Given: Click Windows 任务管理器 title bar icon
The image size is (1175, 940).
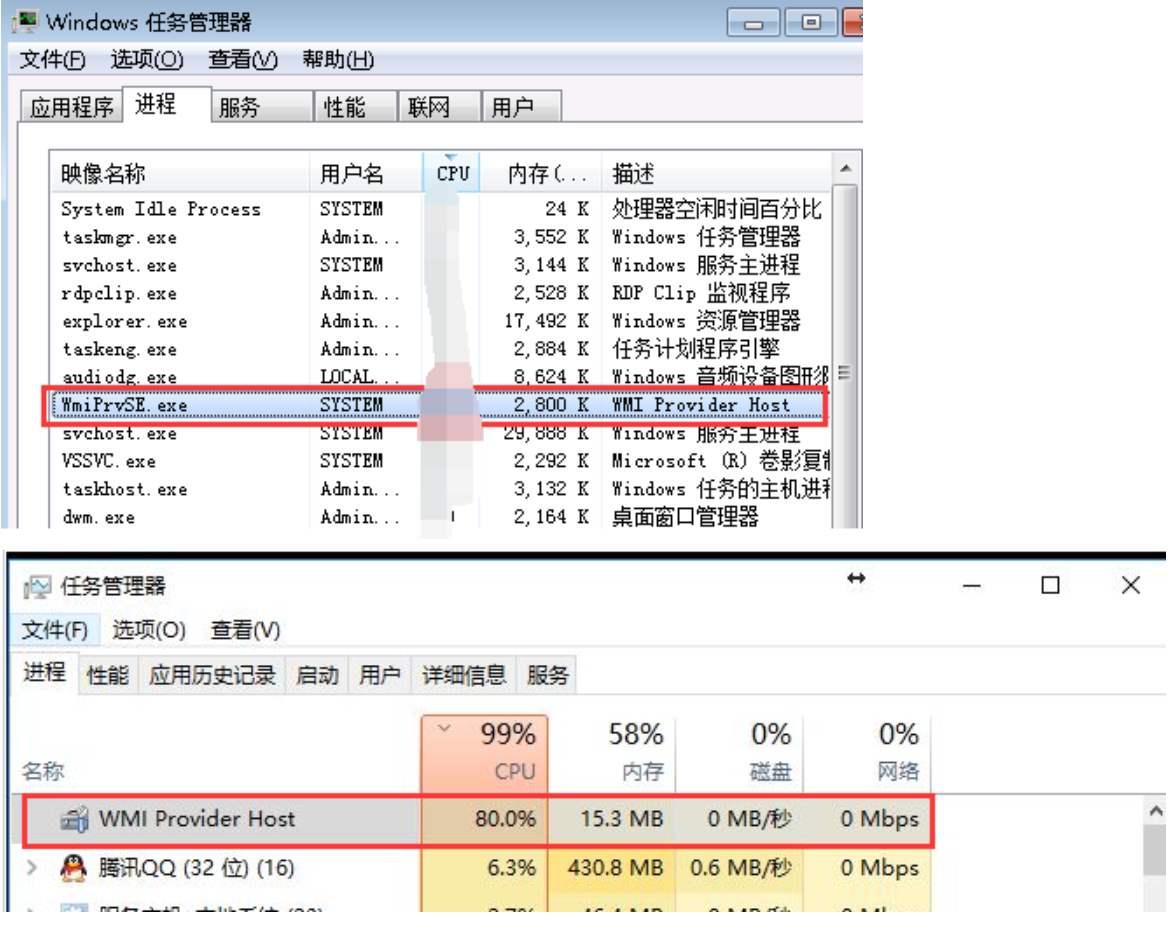Looking at the screenshot, I should [25, 21].
